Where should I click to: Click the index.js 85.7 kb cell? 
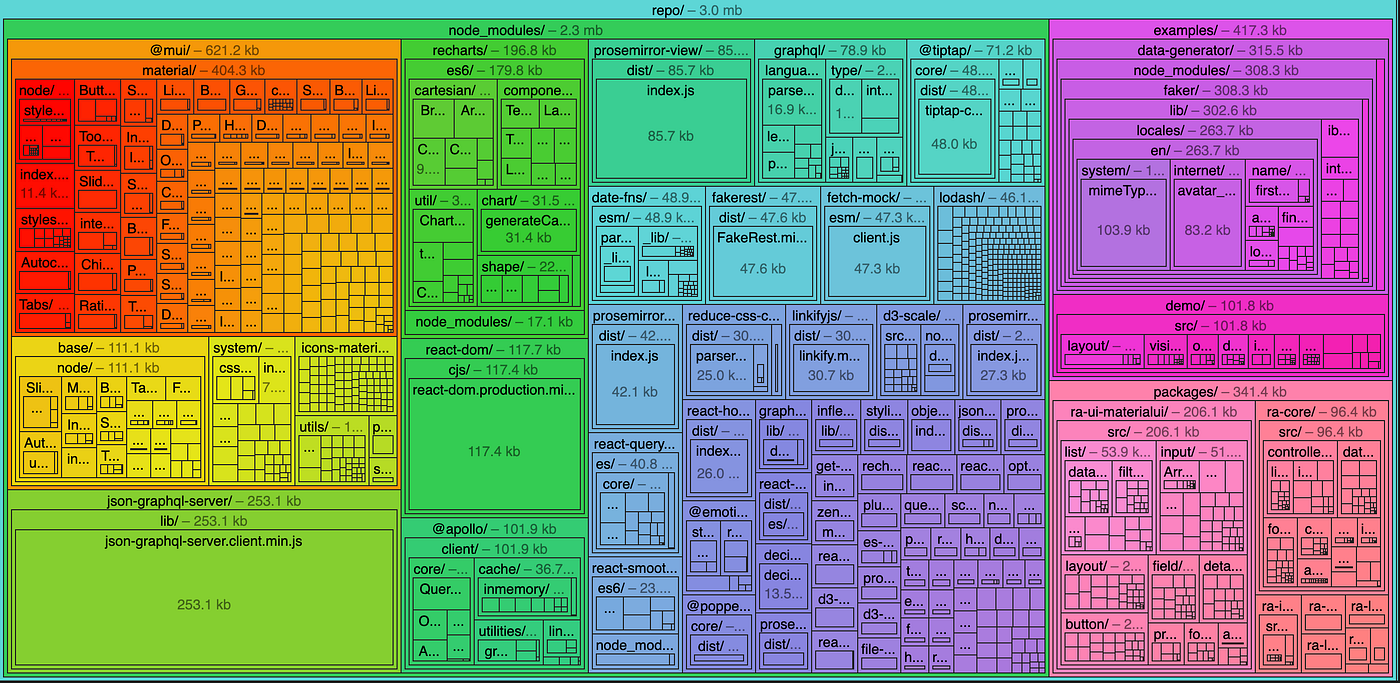670,128
